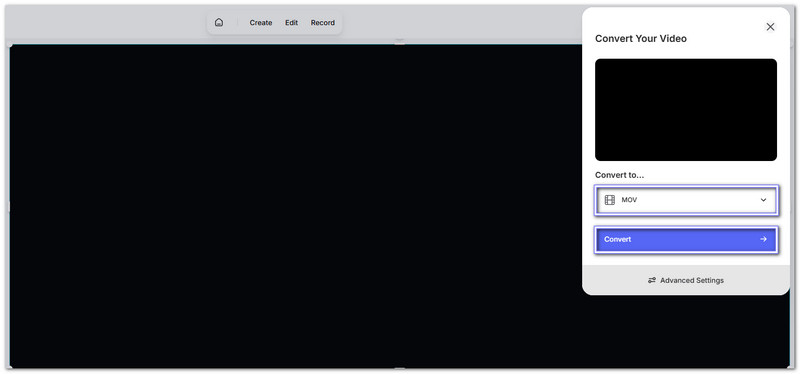Screen dimensions: 800x374
Task: Click the bottom center handle of canvas
Action: coord(399,368)
